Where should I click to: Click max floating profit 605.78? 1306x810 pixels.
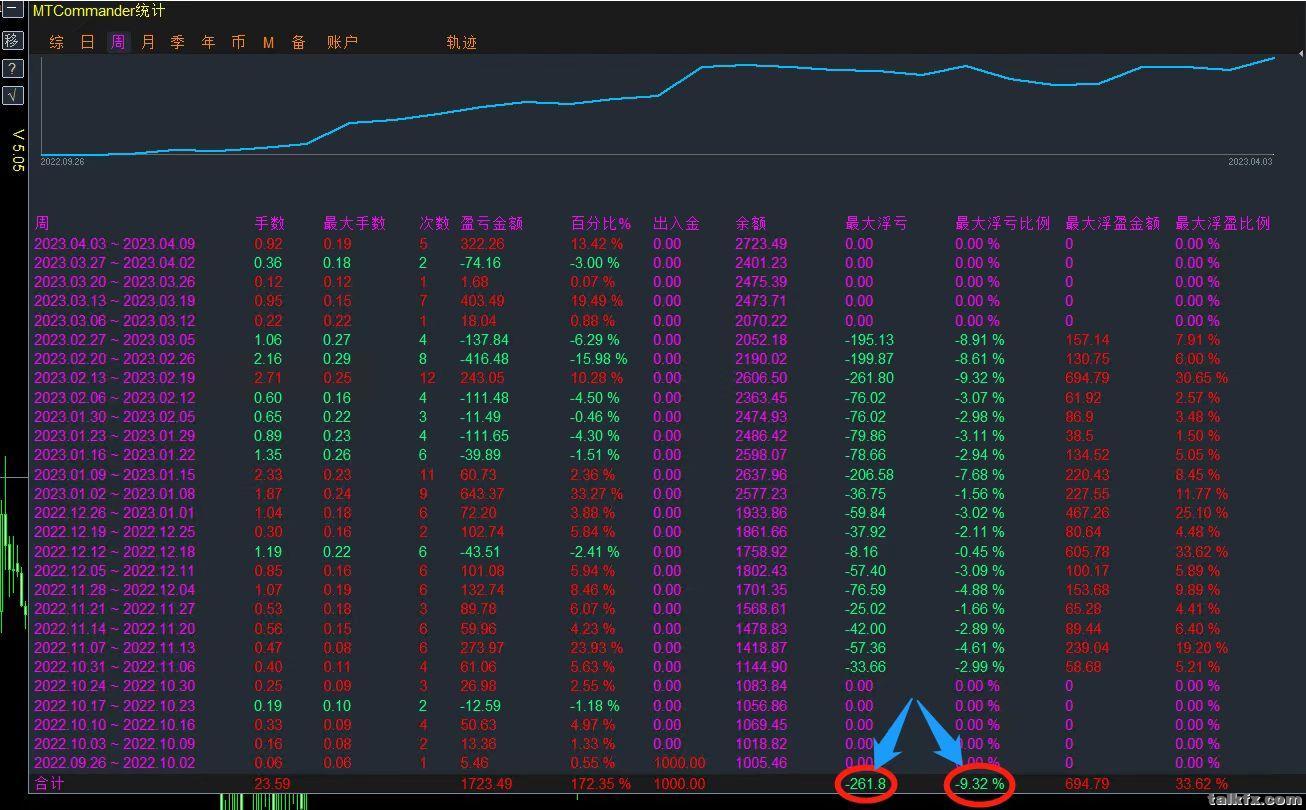click(1087, 551)
